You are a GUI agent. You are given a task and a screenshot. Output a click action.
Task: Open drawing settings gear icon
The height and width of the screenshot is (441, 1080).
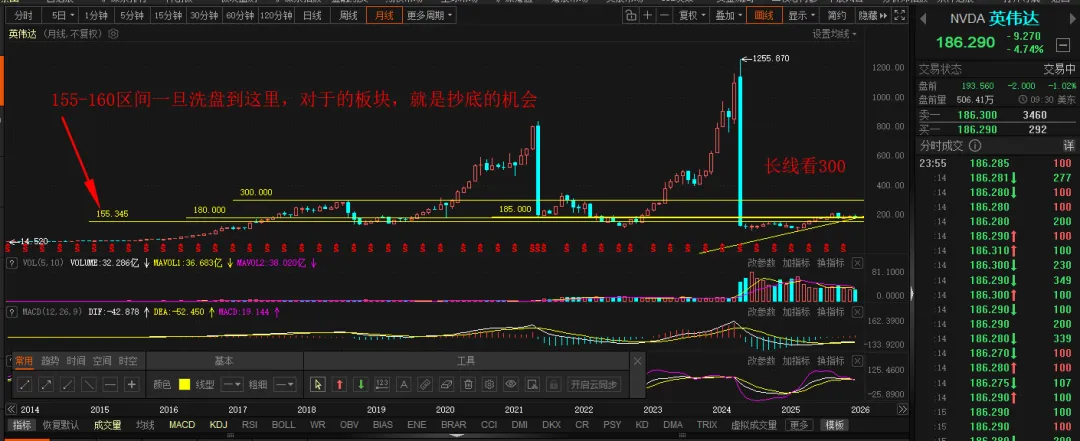489,384
